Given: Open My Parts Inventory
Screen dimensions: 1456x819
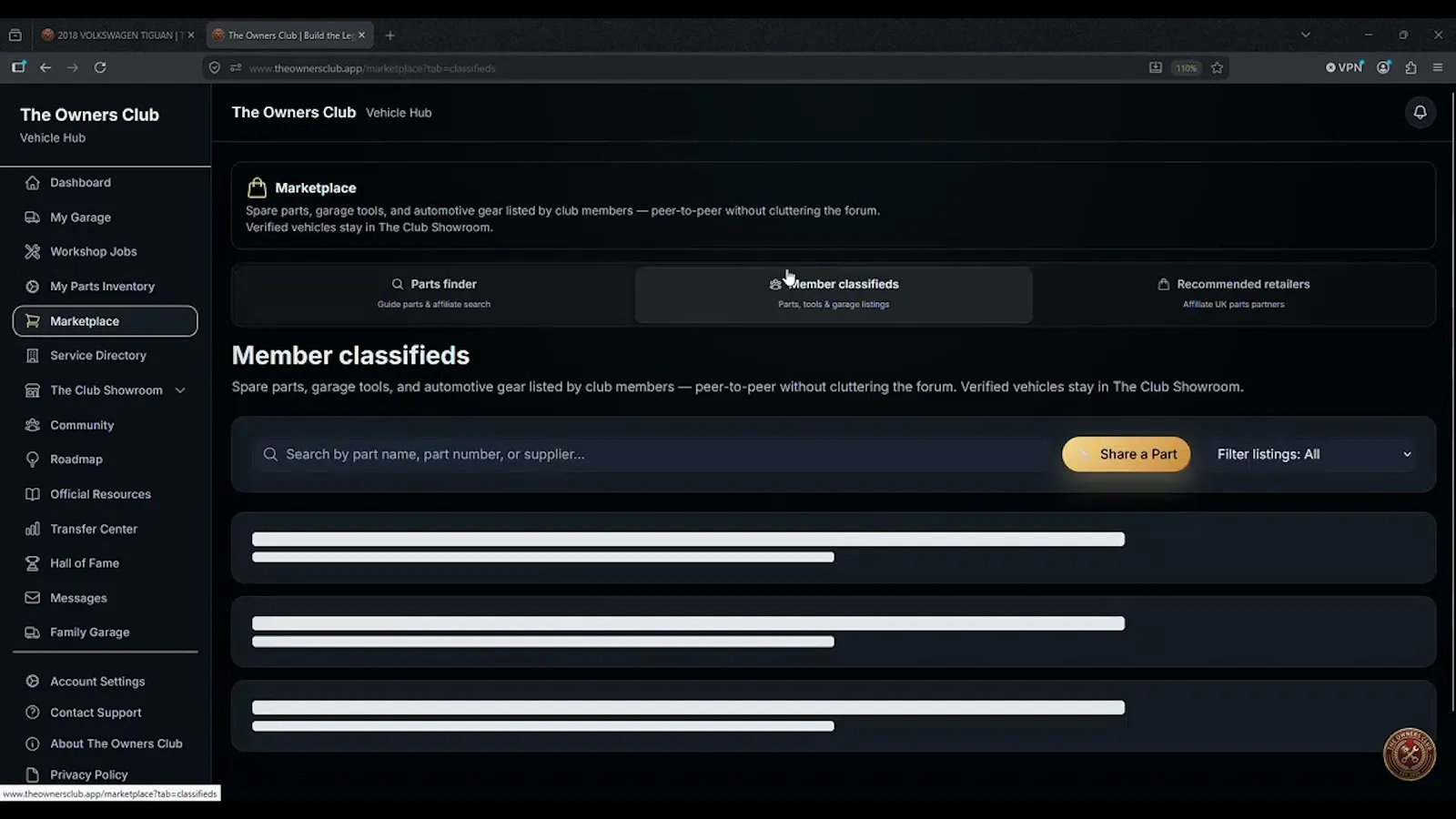Looking at the screenshot, I should [105, 286].
